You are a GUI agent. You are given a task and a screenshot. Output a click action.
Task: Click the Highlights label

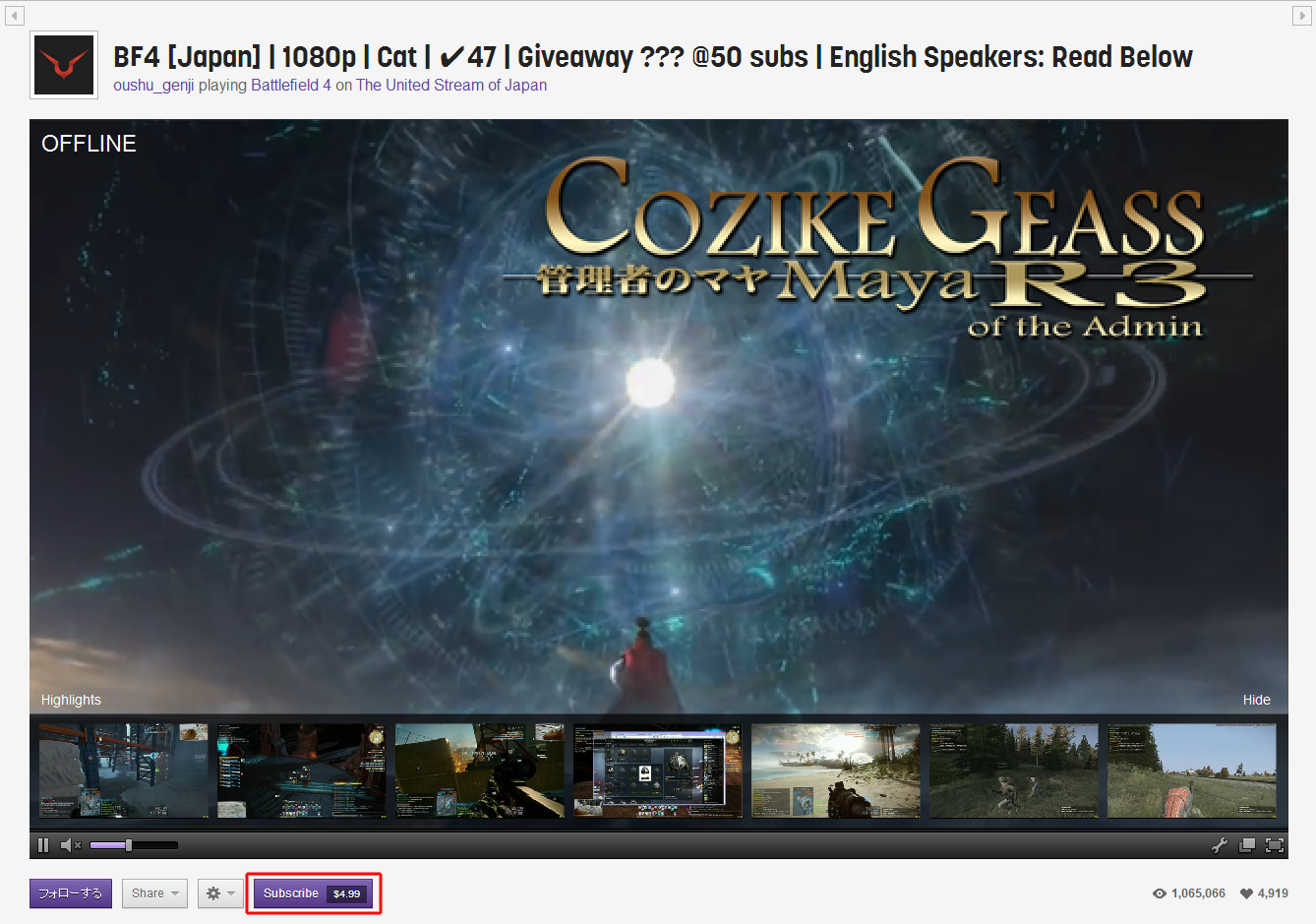[71, 700]
